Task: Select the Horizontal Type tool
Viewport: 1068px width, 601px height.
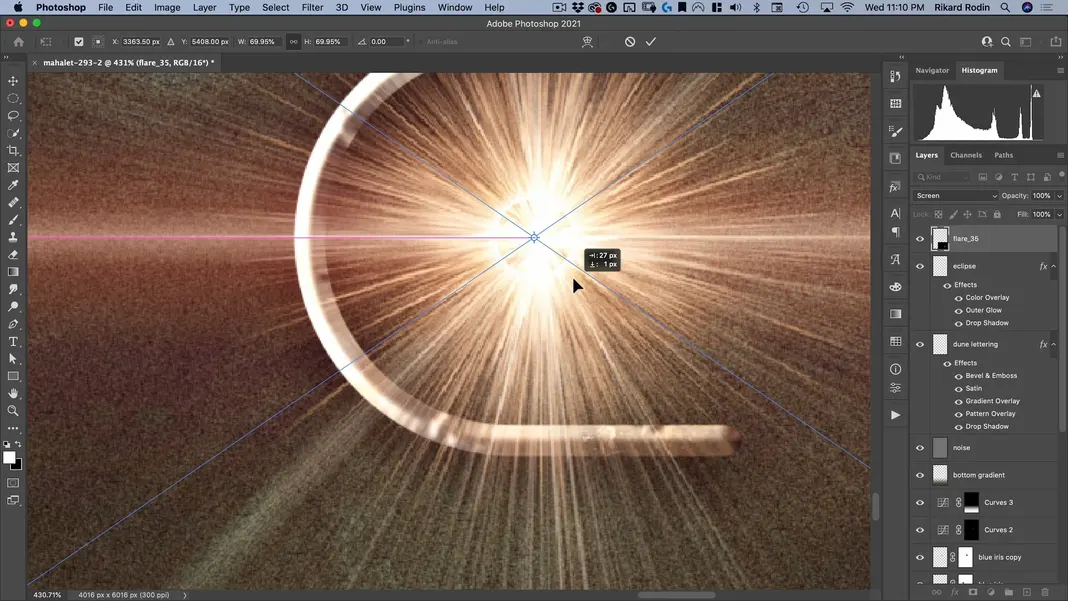Action: coord(13,341)
